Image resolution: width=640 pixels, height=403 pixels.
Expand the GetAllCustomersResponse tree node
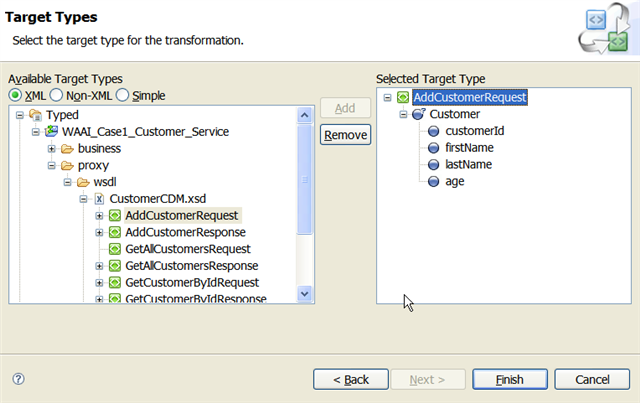tap(100, 266)
